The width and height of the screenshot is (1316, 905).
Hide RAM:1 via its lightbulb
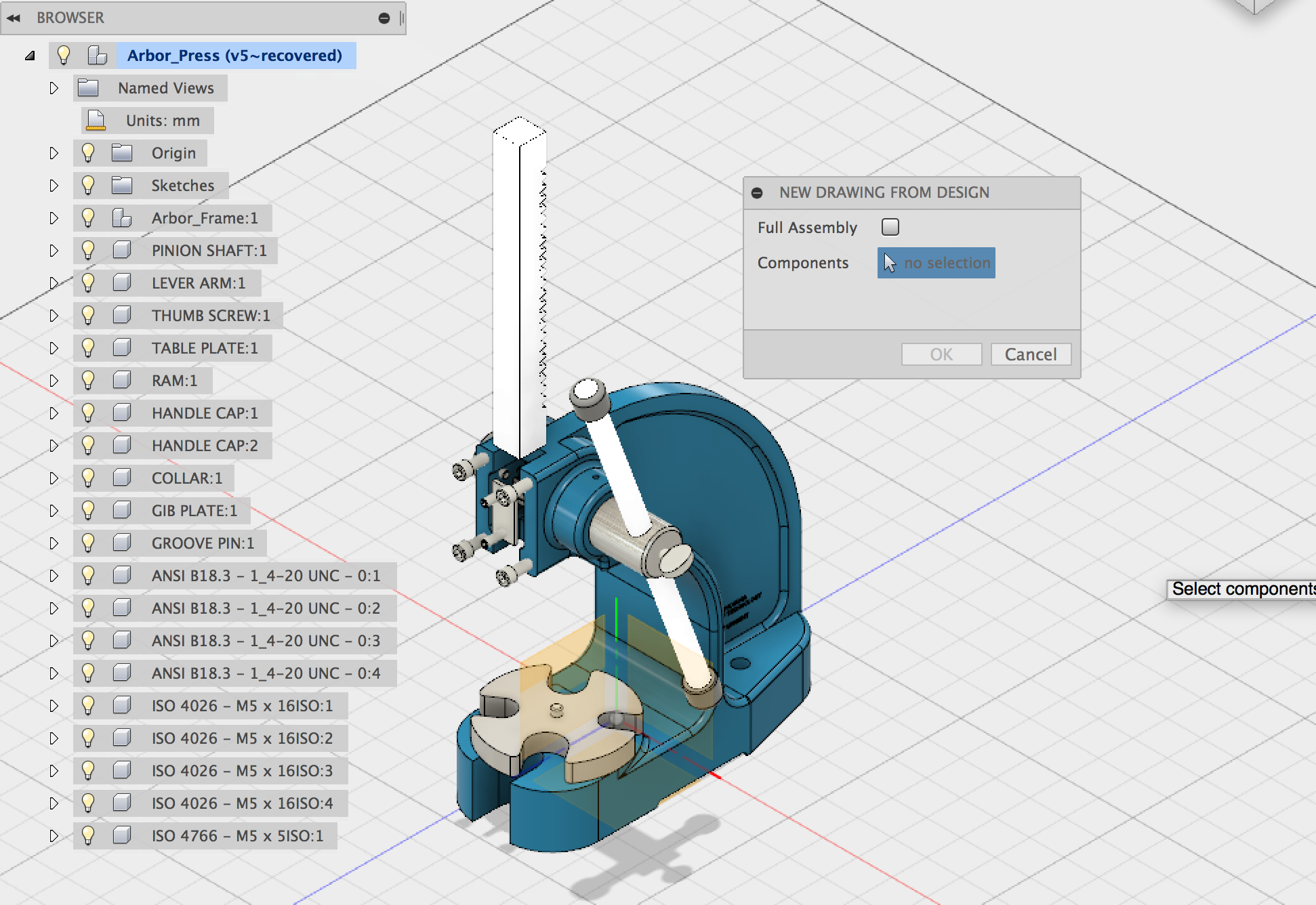point(88,380)
